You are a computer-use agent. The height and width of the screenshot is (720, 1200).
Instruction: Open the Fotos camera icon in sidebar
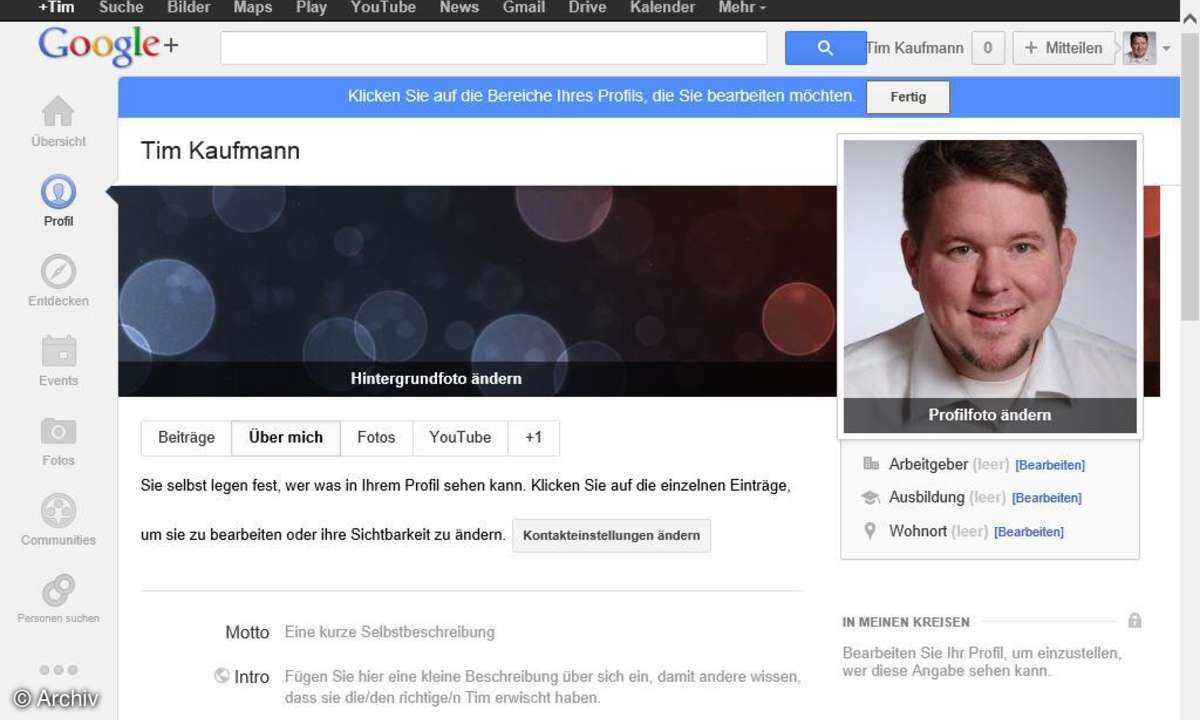[x=58, y=431]
